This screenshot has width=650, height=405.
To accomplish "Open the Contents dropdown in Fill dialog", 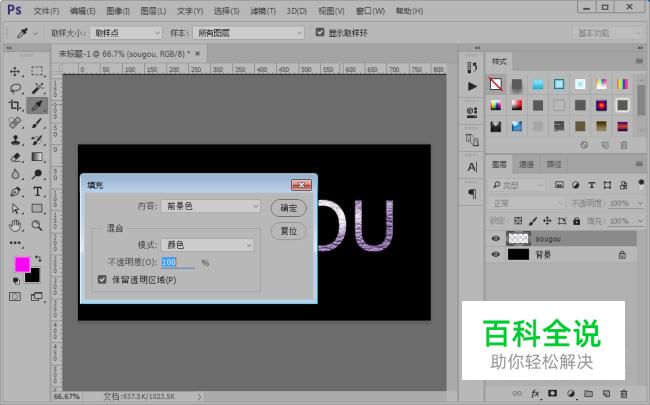I will click(211, 206).
